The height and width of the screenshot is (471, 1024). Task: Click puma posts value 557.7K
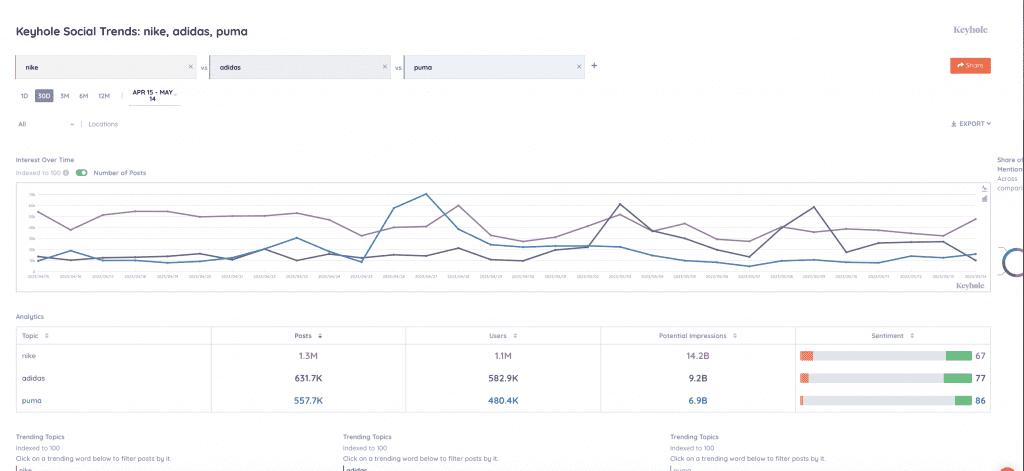click(308, 400)
